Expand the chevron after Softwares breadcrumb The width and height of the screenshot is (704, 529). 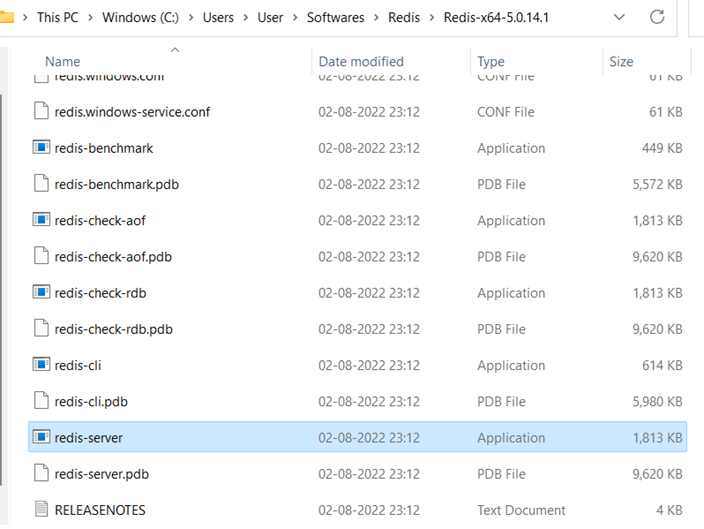coord(376,18)
